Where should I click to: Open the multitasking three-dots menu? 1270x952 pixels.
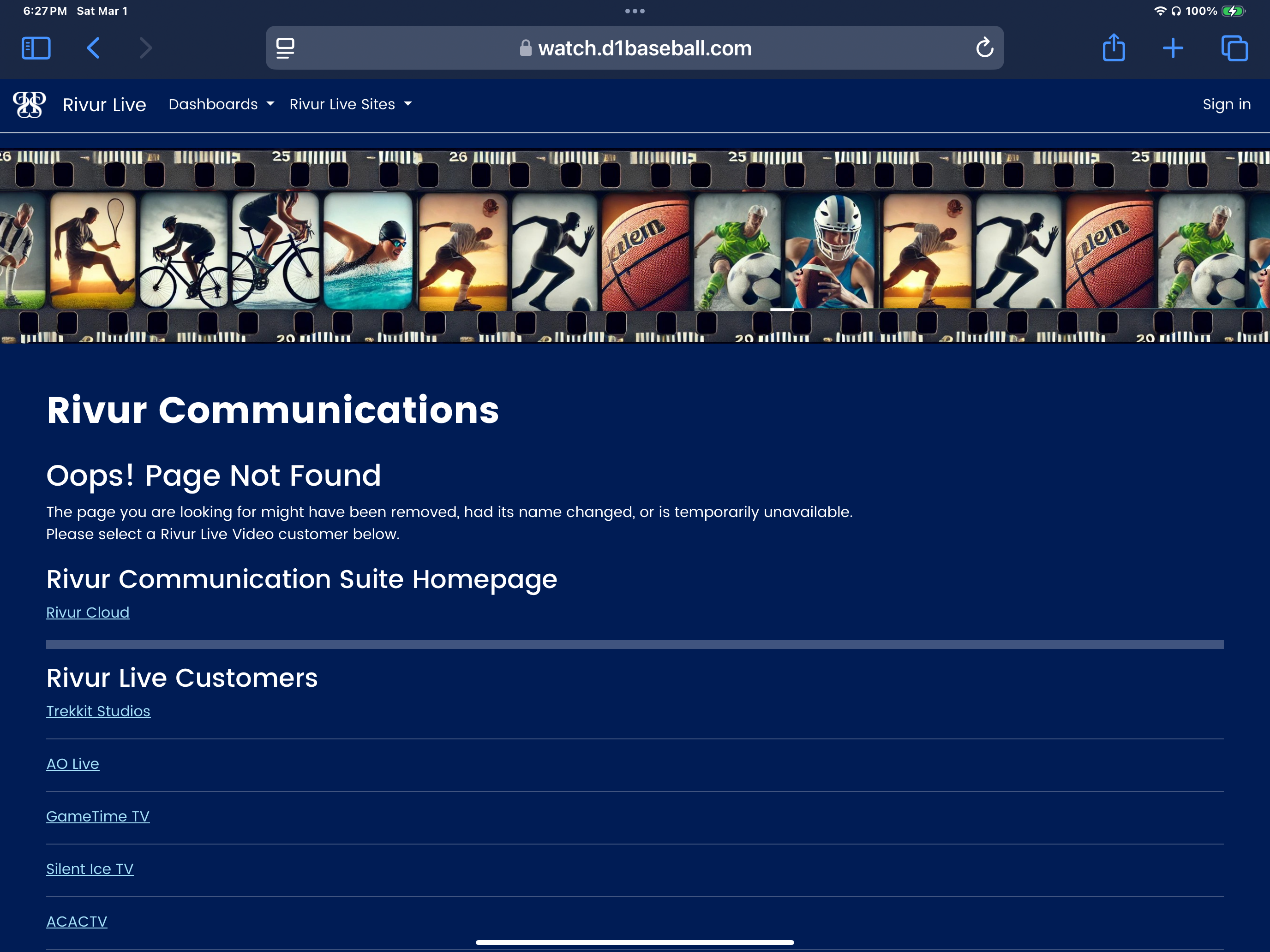point(635,11)
